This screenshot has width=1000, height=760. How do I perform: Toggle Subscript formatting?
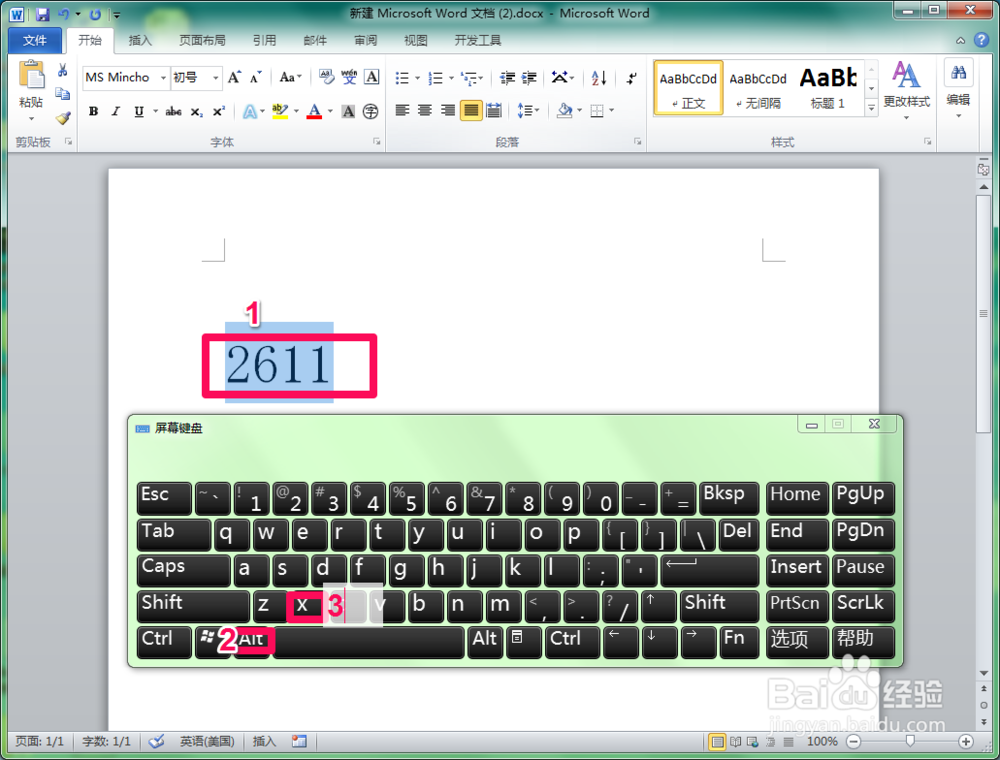click(x=197, y=112)
